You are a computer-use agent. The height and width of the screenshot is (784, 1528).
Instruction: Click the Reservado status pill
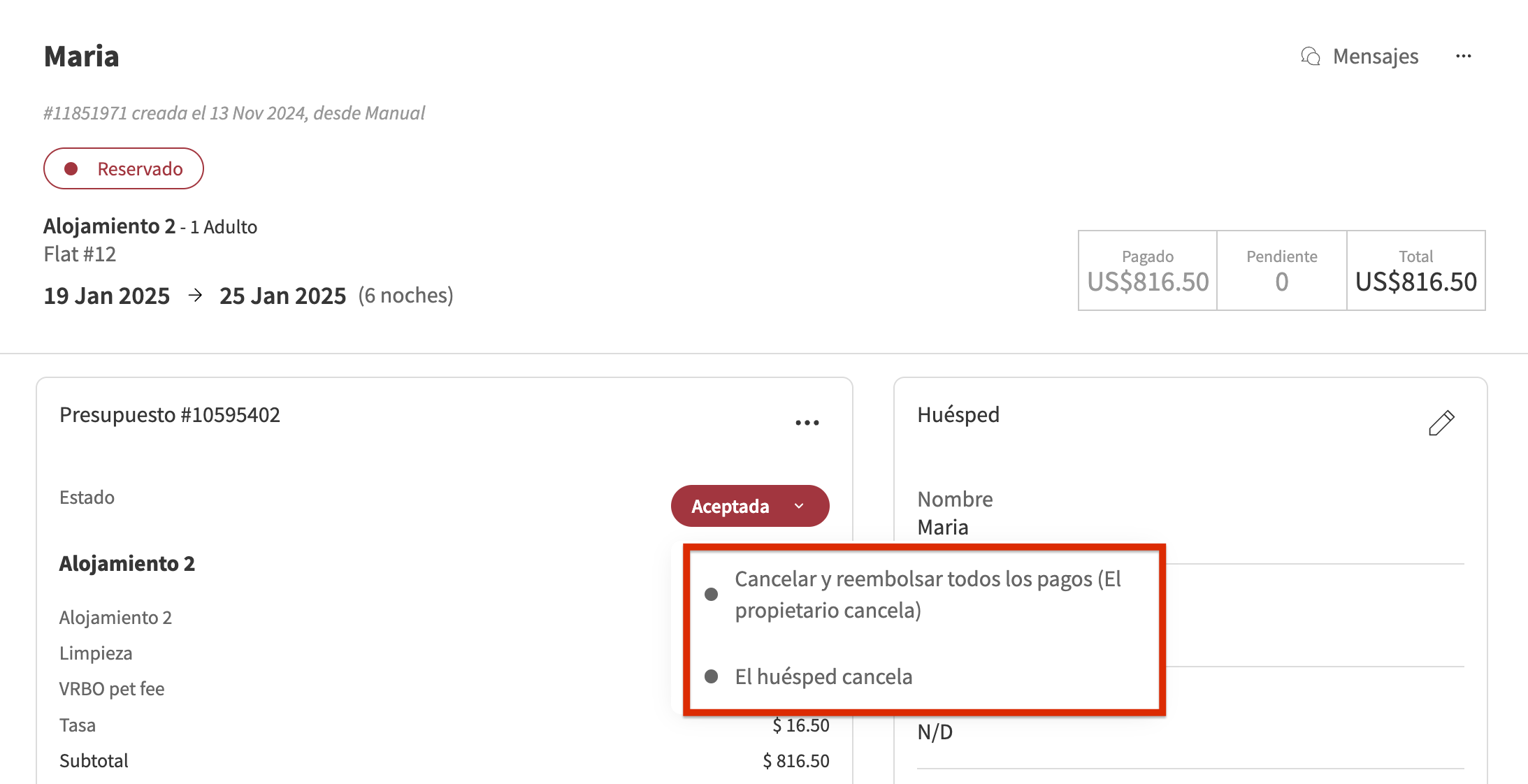pos(123,168)
